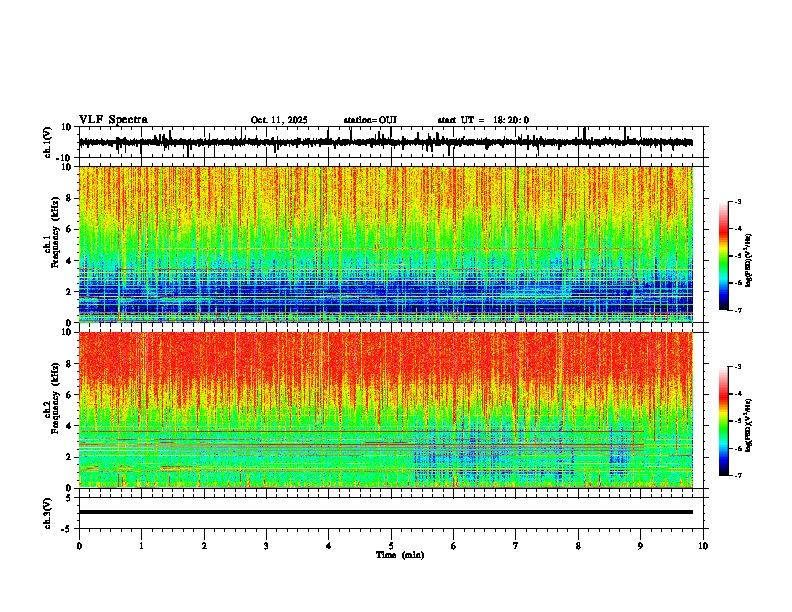Click time axis tick label "1"
The height and width of the screenshot is (612, 792).
[141, 546]
